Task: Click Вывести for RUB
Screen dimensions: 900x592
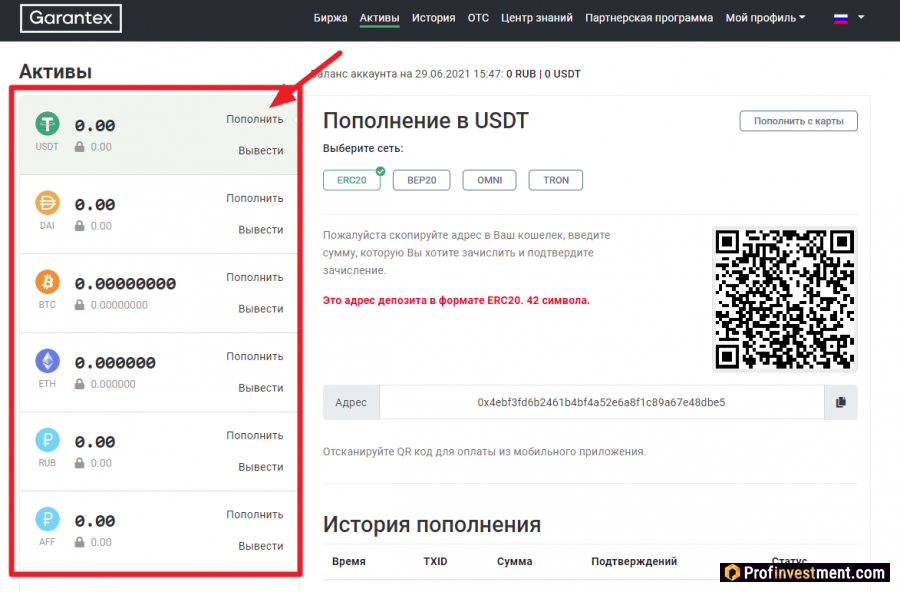Action: [x=261, y=467]
